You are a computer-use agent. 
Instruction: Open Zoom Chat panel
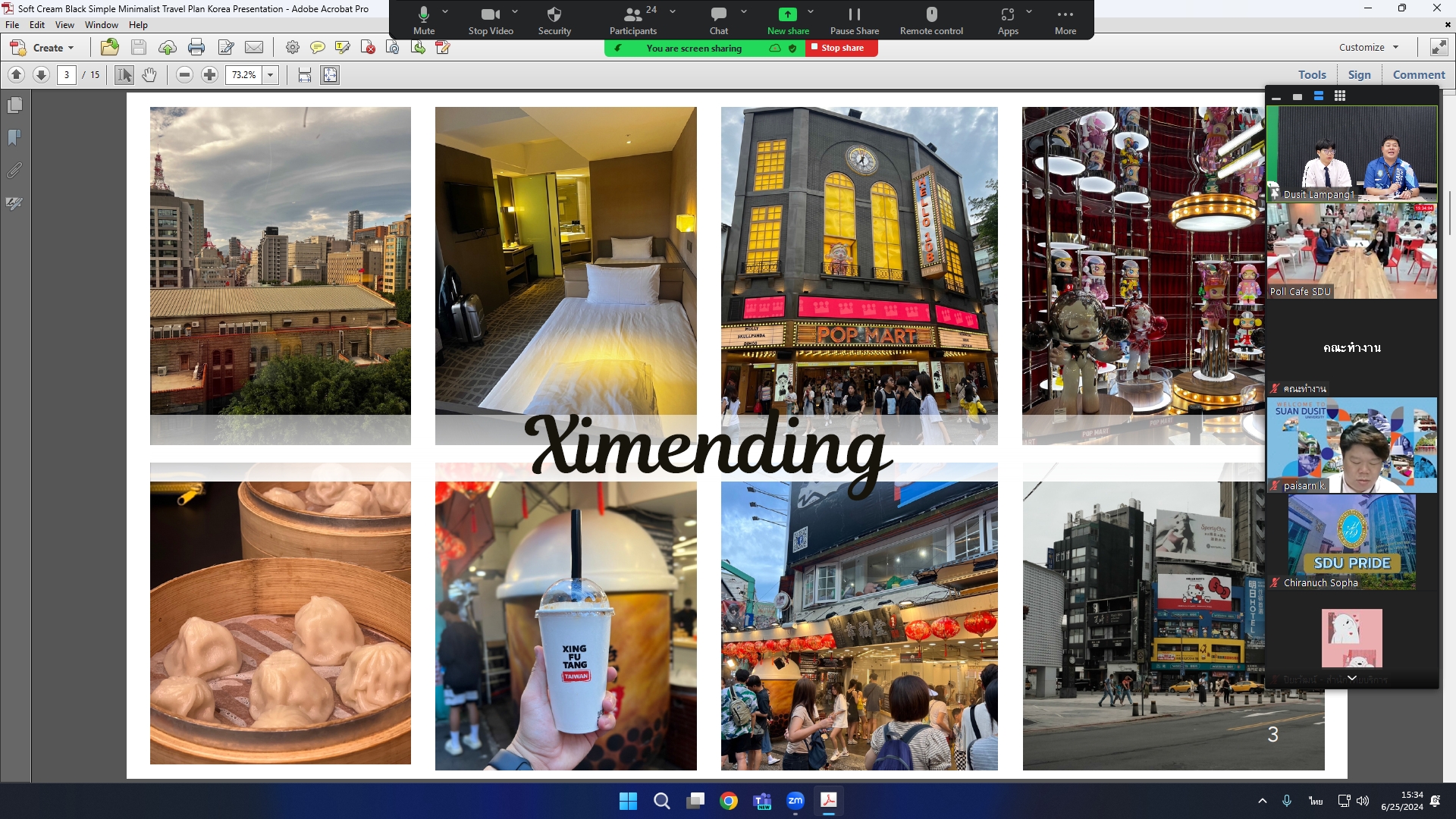pos(719,20)
